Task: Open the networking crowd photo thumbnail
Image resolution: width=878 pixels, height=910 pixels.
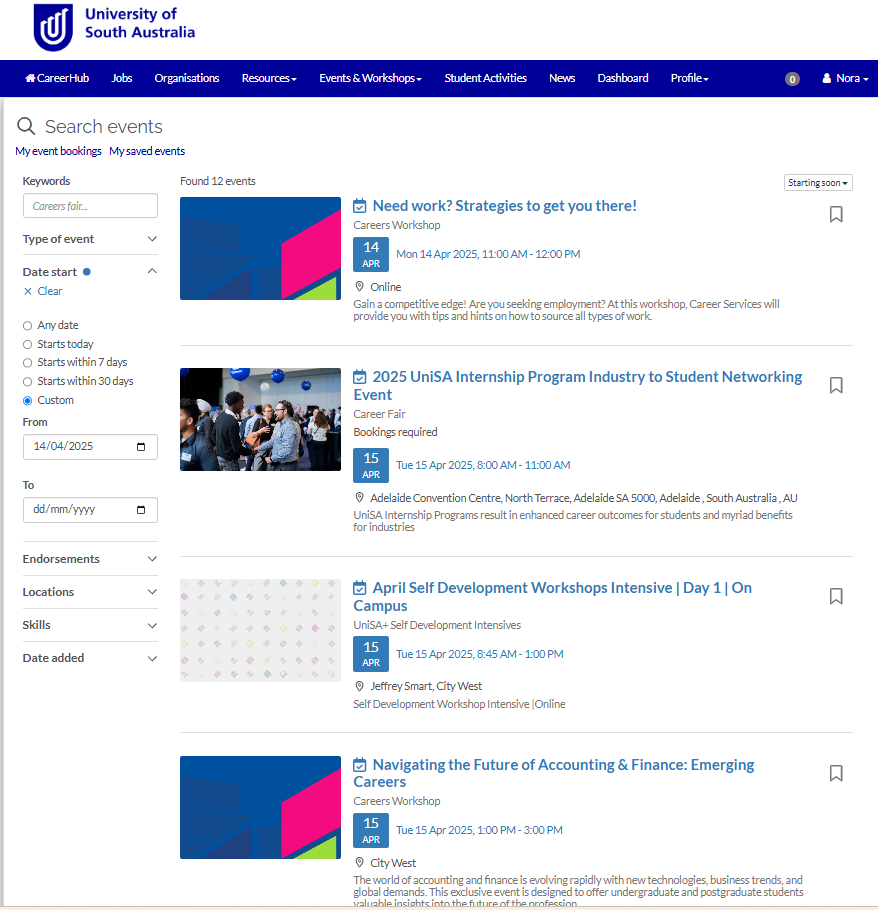Action: coord(260,420)
